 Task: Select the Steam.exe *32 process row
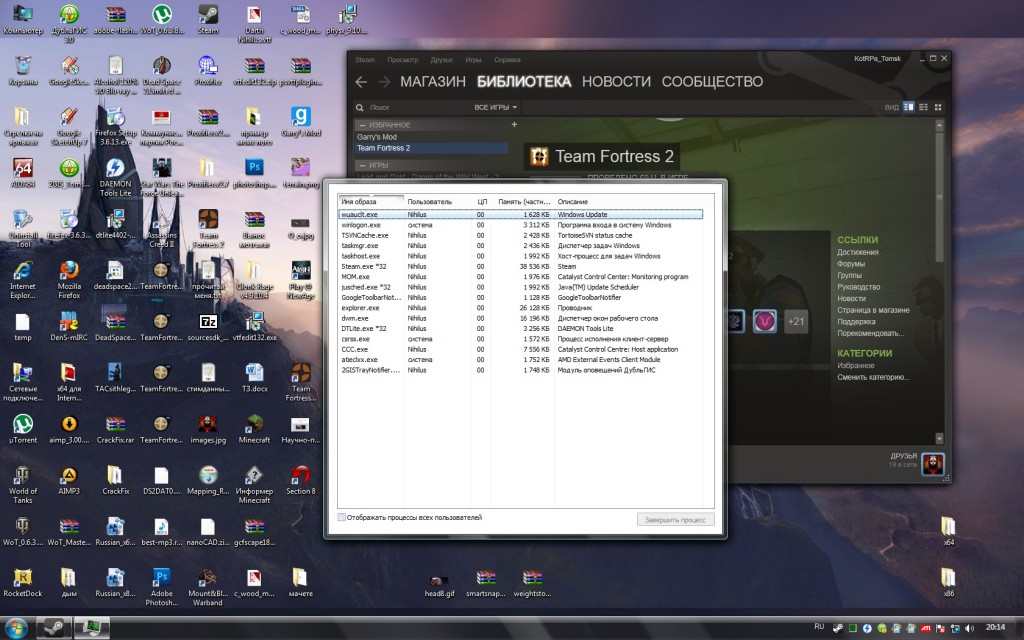pos(520,266)
